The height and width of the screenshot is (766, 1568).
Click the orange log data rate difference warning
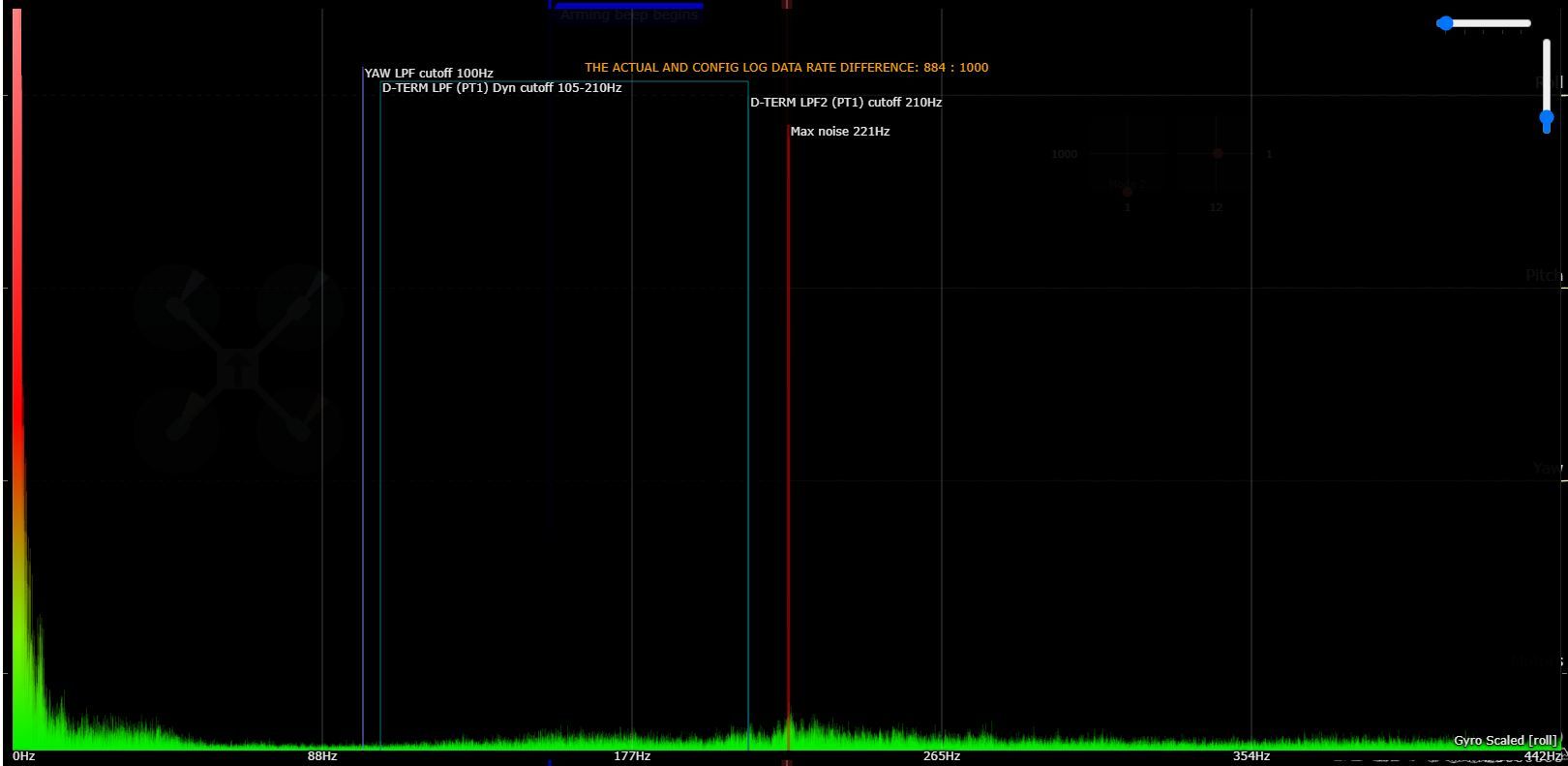[786, 68]
